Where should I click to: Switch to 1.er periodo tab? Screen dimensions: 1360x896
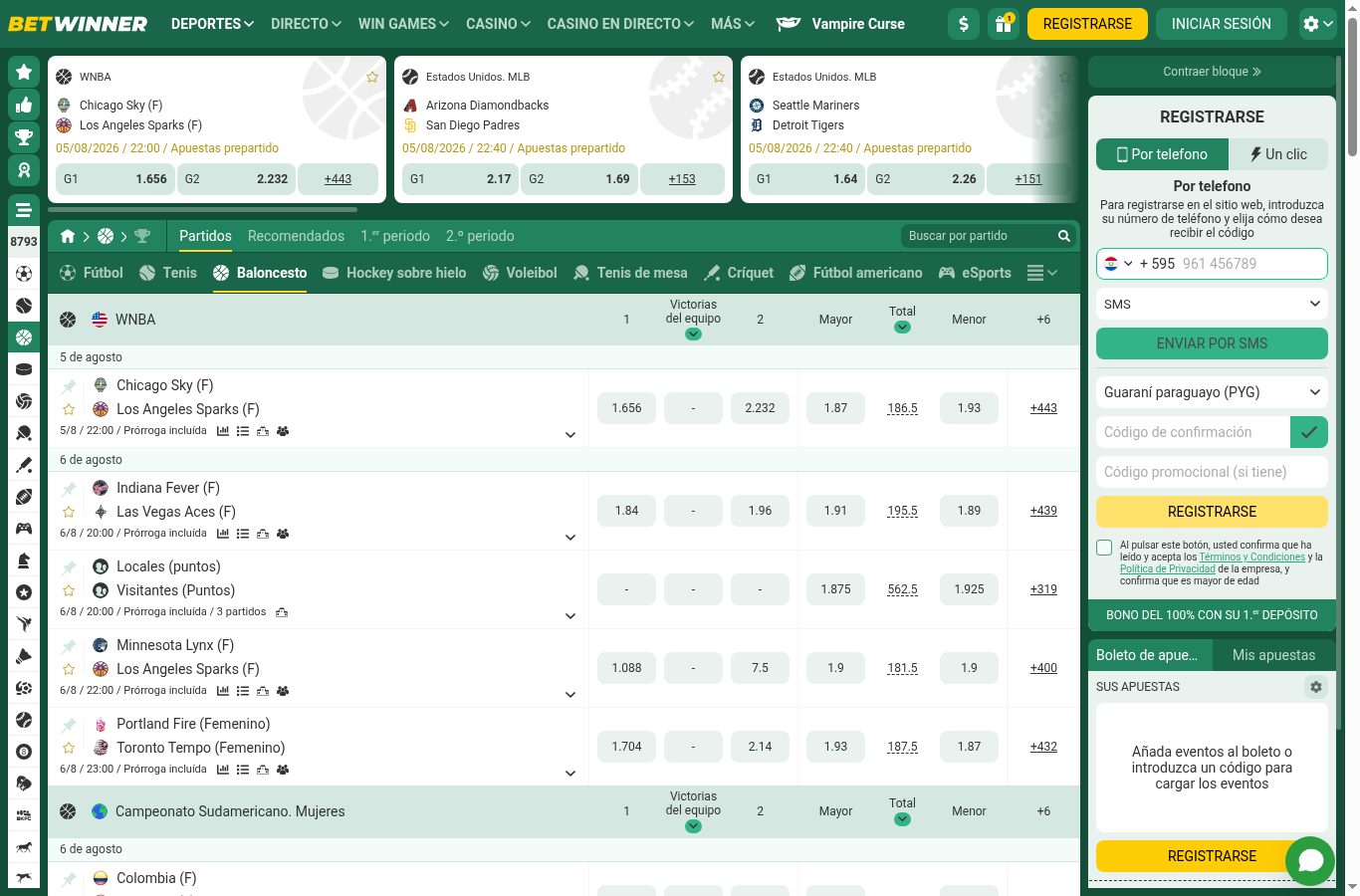[x=395, y=236]
